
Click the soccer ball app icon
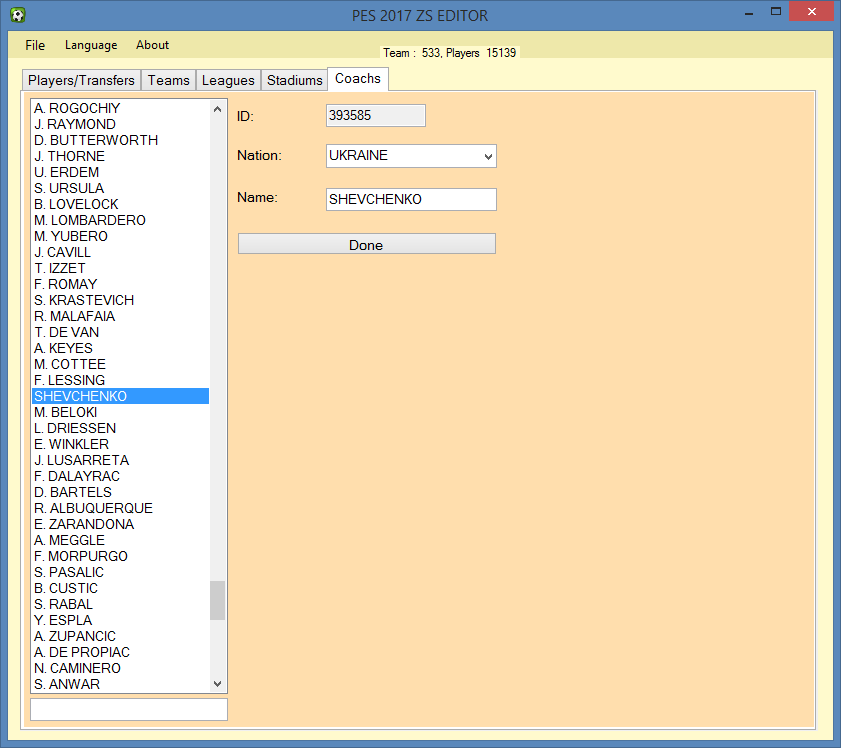tap(18, 14)
